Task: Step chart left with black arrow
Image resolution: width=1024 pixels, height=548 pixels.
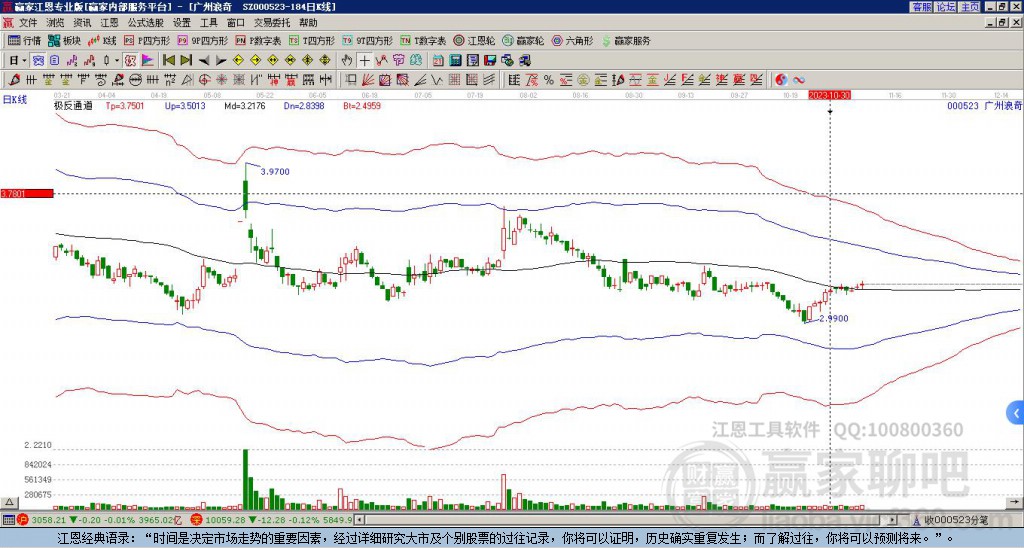Action: pyautogui.click(x=204, y=60)
